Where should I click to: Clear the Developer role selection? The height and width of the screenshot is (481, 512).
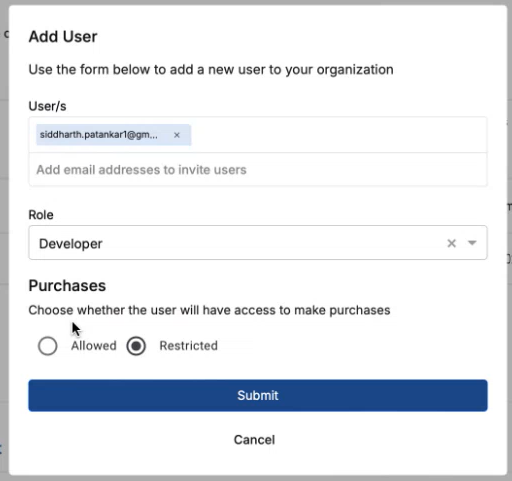tap(451, 243)
